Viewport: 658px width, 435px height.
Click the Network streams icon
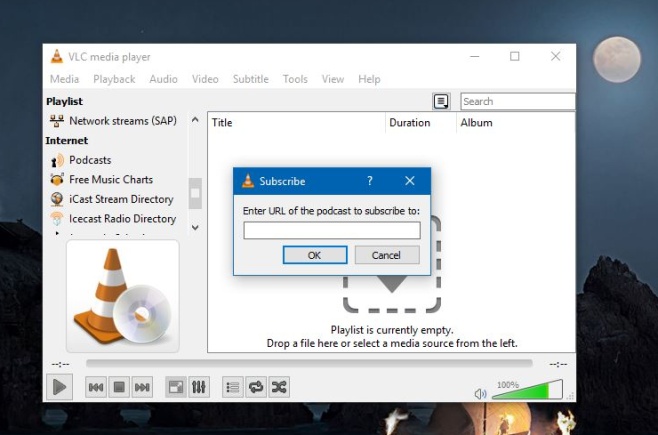tap(57, 121)
